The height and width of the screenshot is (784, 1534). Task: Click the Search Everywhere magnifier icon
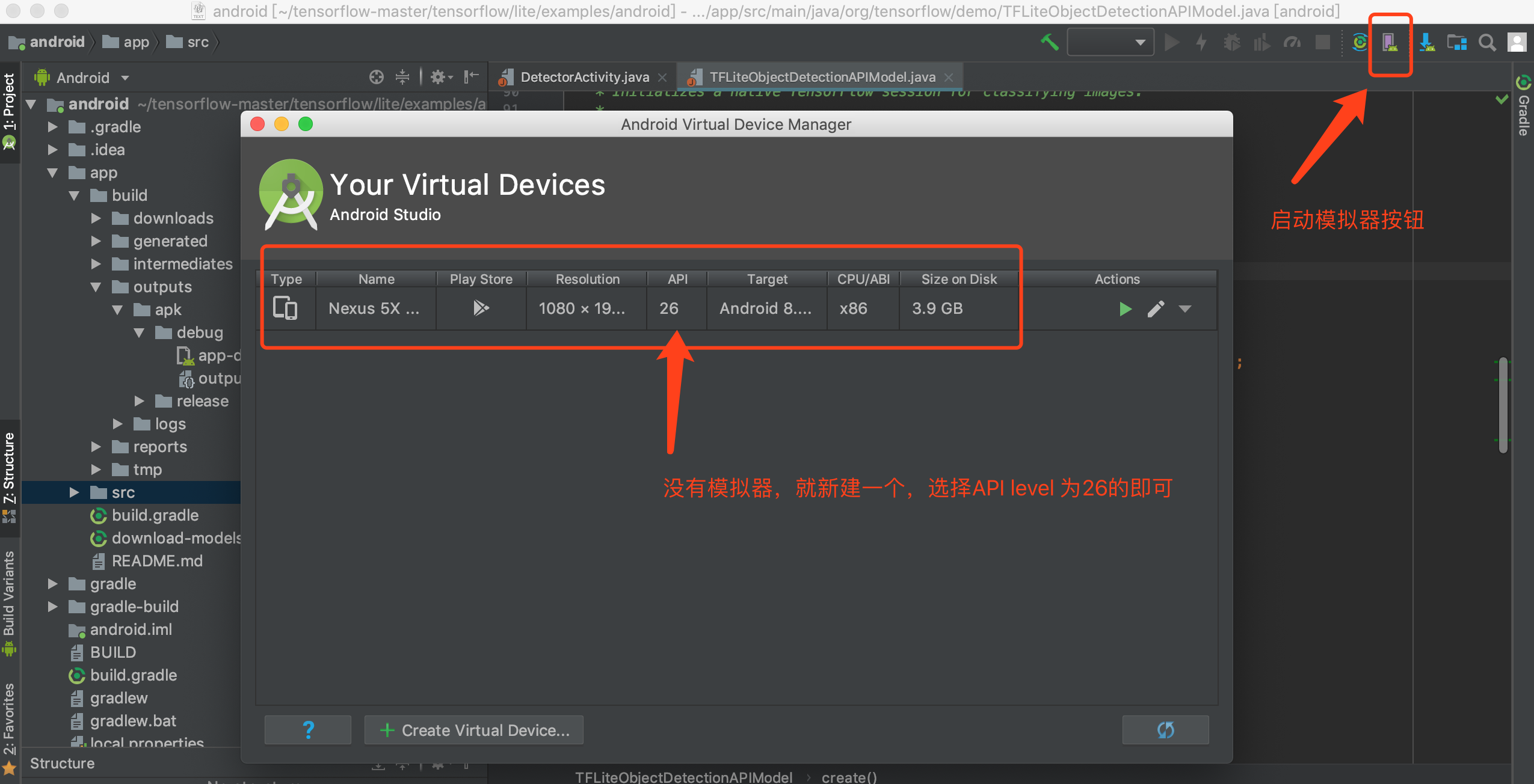click(x=1487, y=42)
